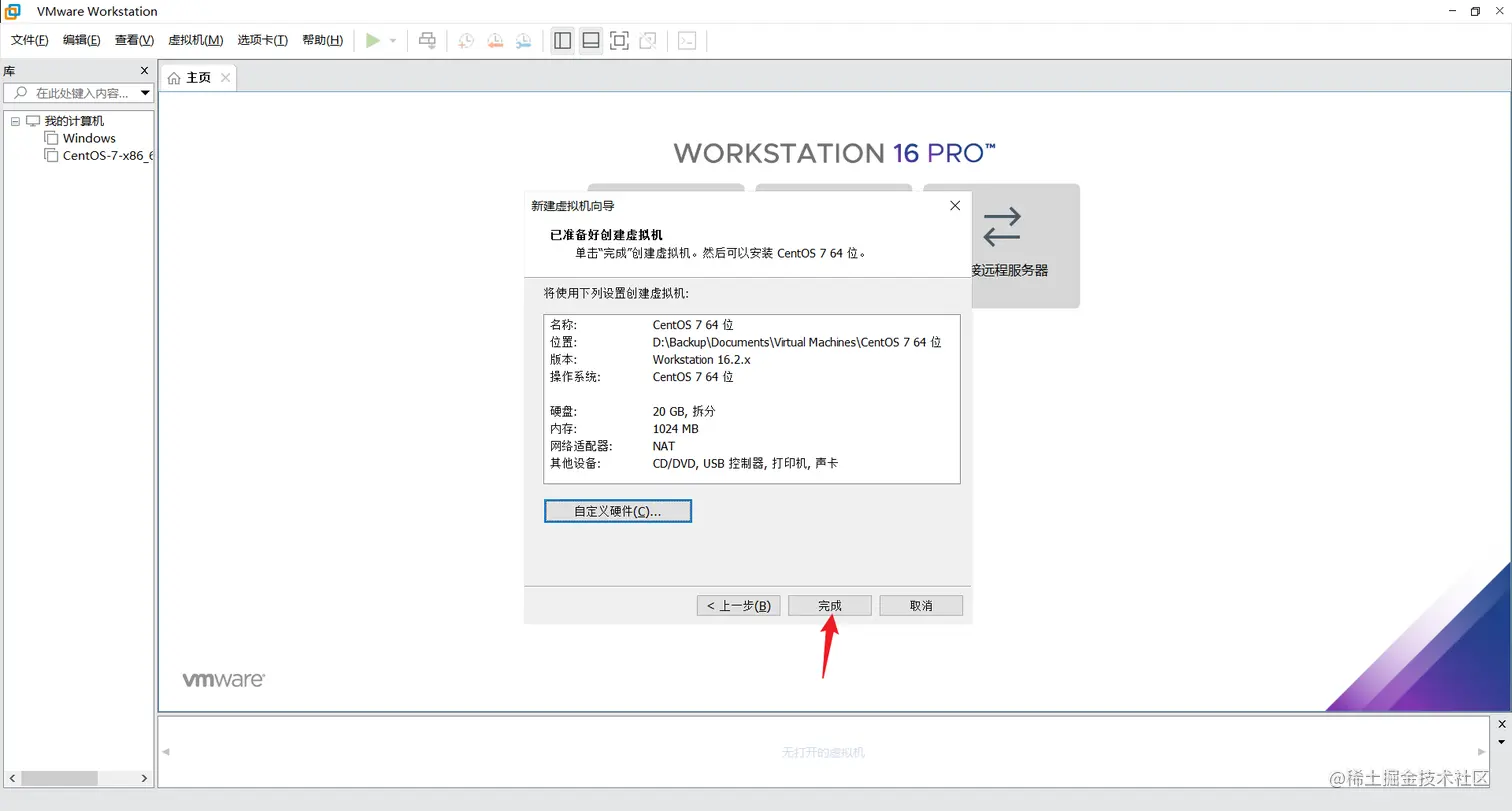
Task: Click the 我的计算机 monitor icon
Action: [33, 121]
